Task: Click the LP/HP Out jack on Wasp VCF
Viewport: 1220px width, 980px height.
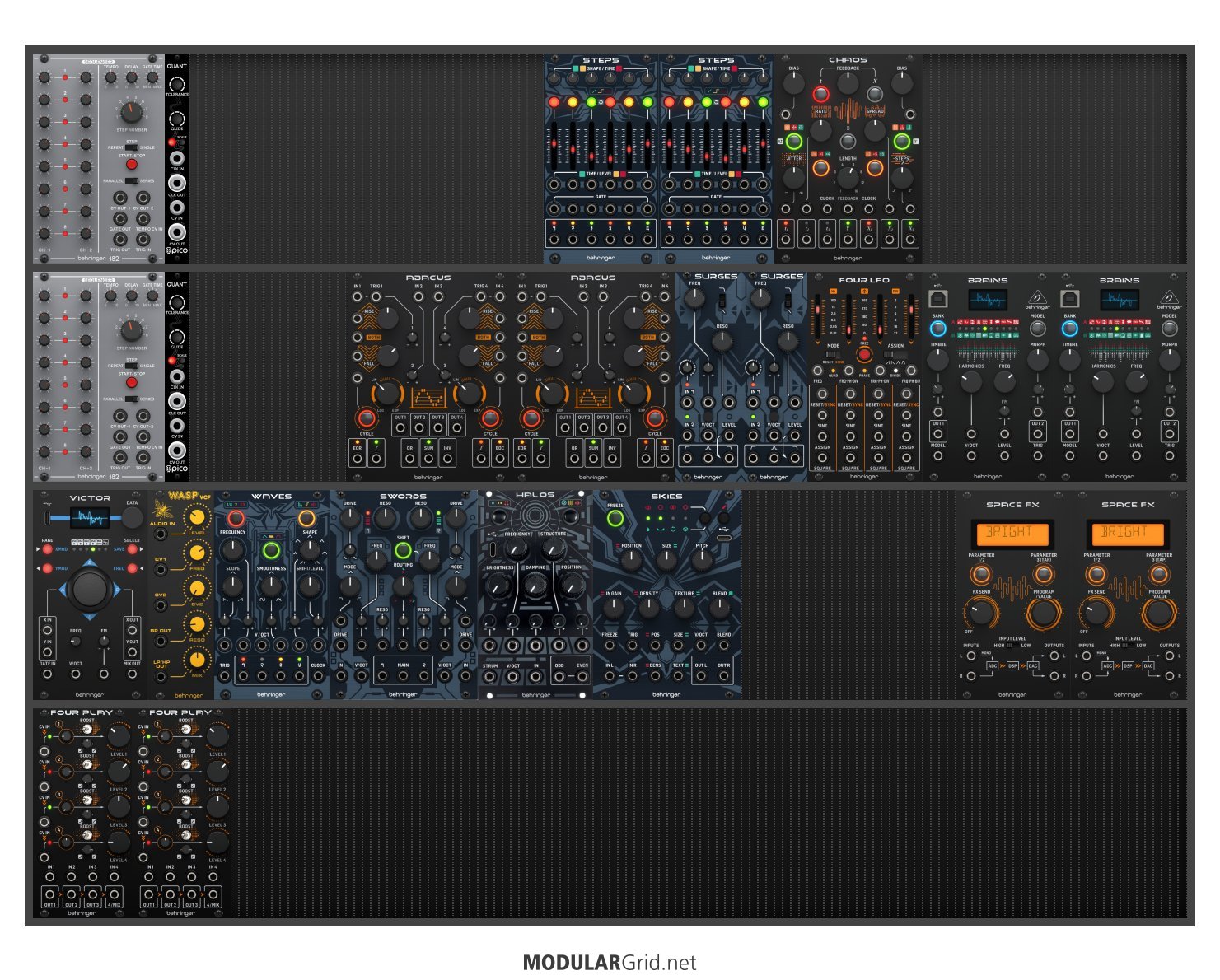Action: click(x=161, y=677)
